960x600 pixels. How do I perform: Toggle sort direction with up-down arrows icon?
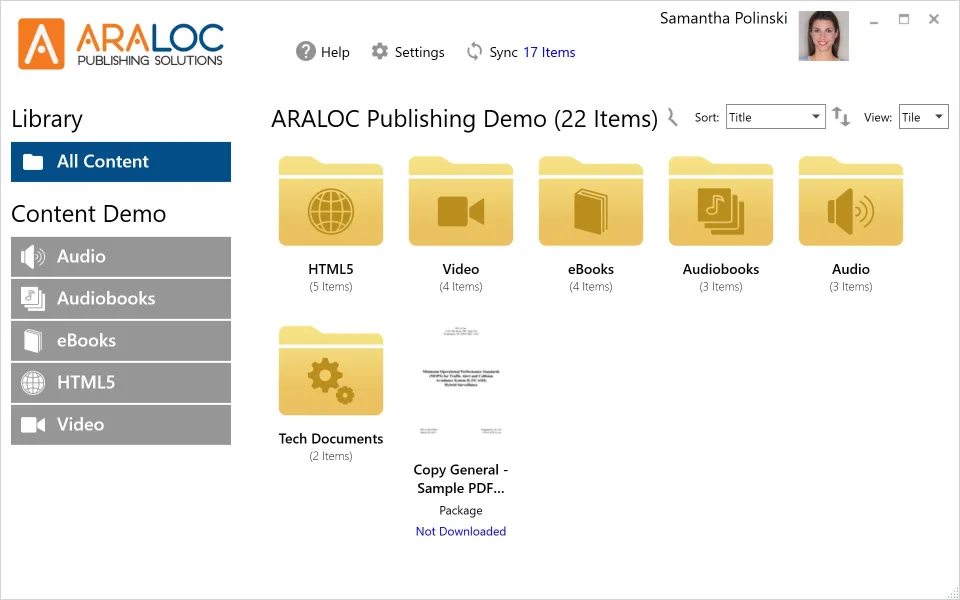pos(841,116)
